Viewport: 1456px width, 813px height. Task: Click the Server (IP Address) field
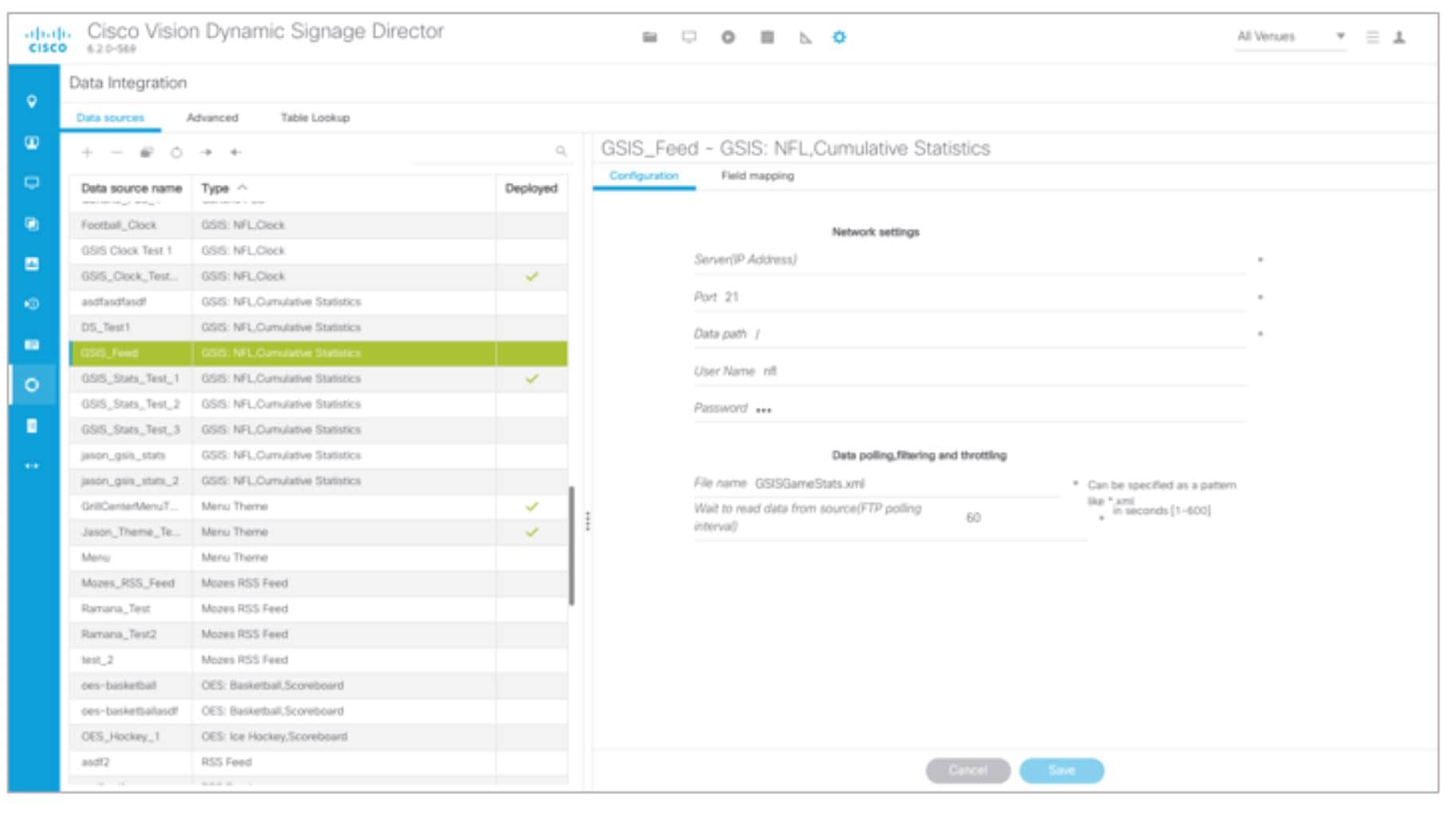(970, 260)
